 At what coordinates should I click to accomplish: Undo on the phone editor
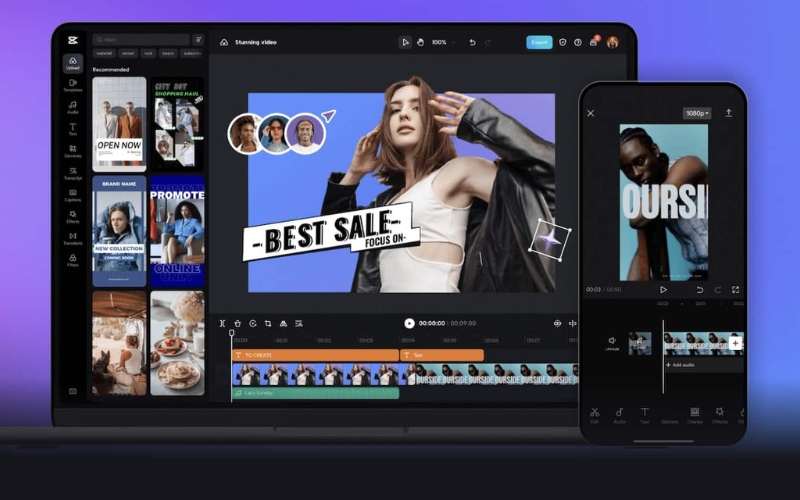coord(699,290)
